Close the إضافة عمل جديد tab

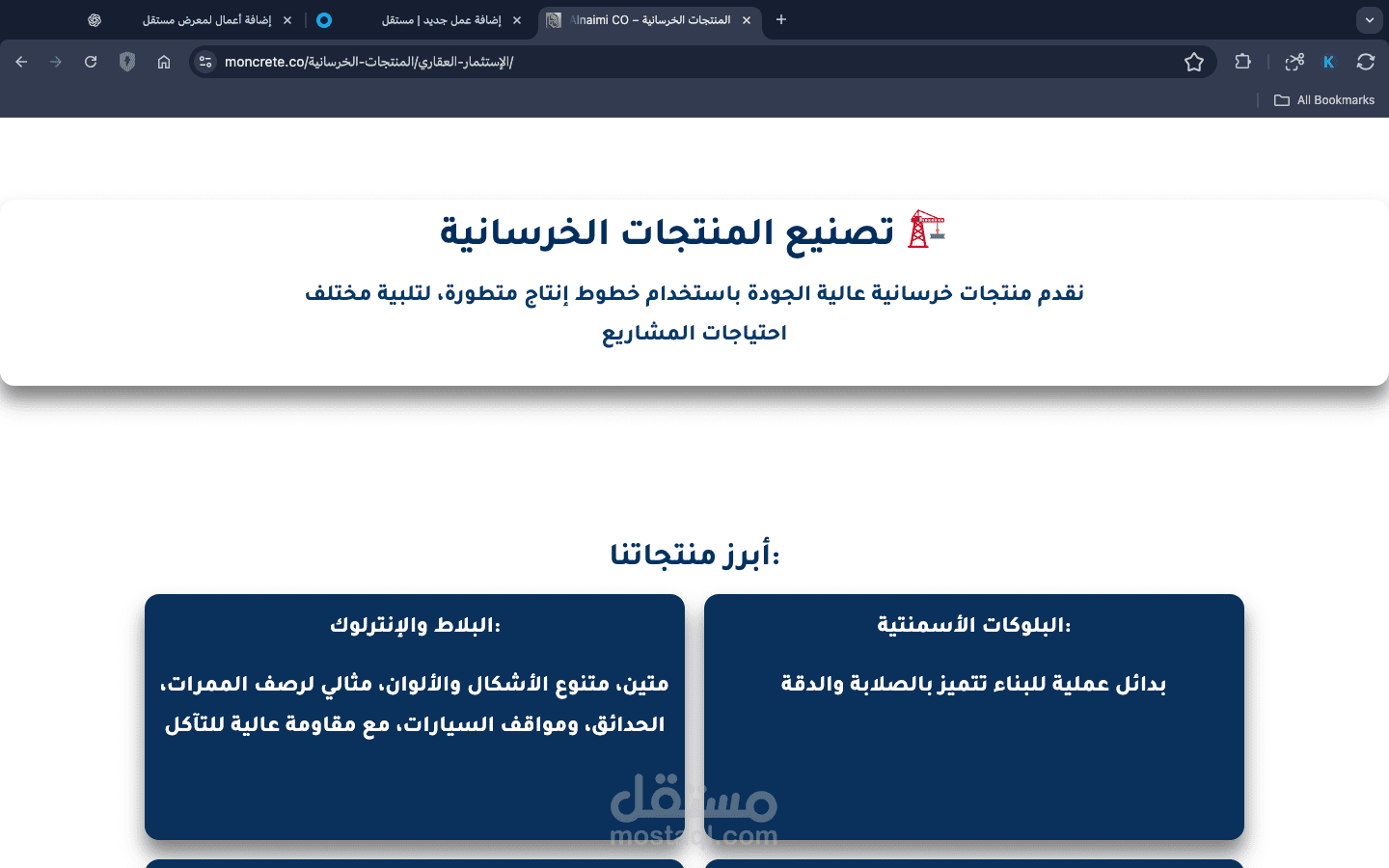pyautogui.click(x=517, y=19)
